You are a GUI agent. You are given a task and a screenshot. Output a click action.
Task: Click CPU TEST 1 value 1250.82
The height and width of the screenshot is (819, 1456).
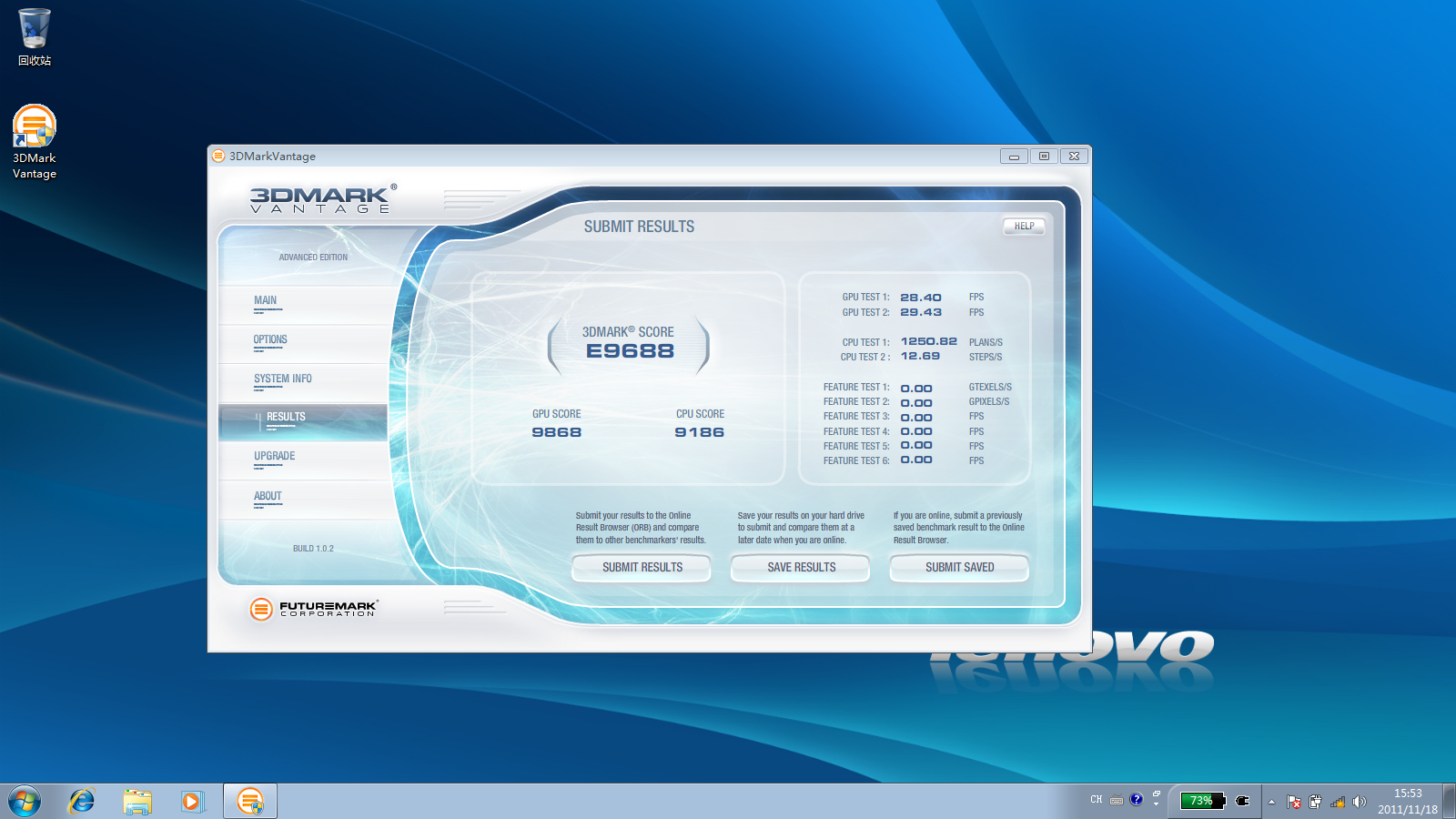[928, 341]
